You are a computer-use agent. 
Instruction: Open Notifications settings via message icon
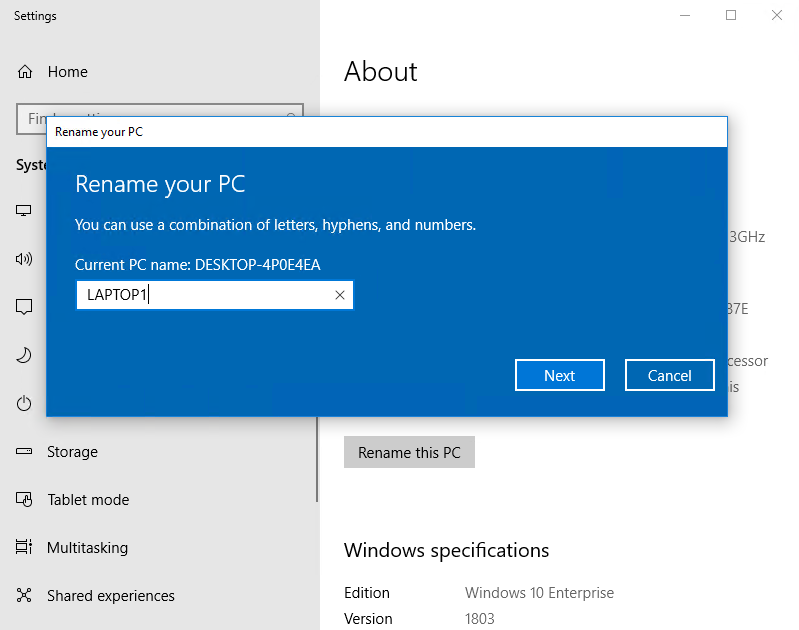tap(24, 307)
